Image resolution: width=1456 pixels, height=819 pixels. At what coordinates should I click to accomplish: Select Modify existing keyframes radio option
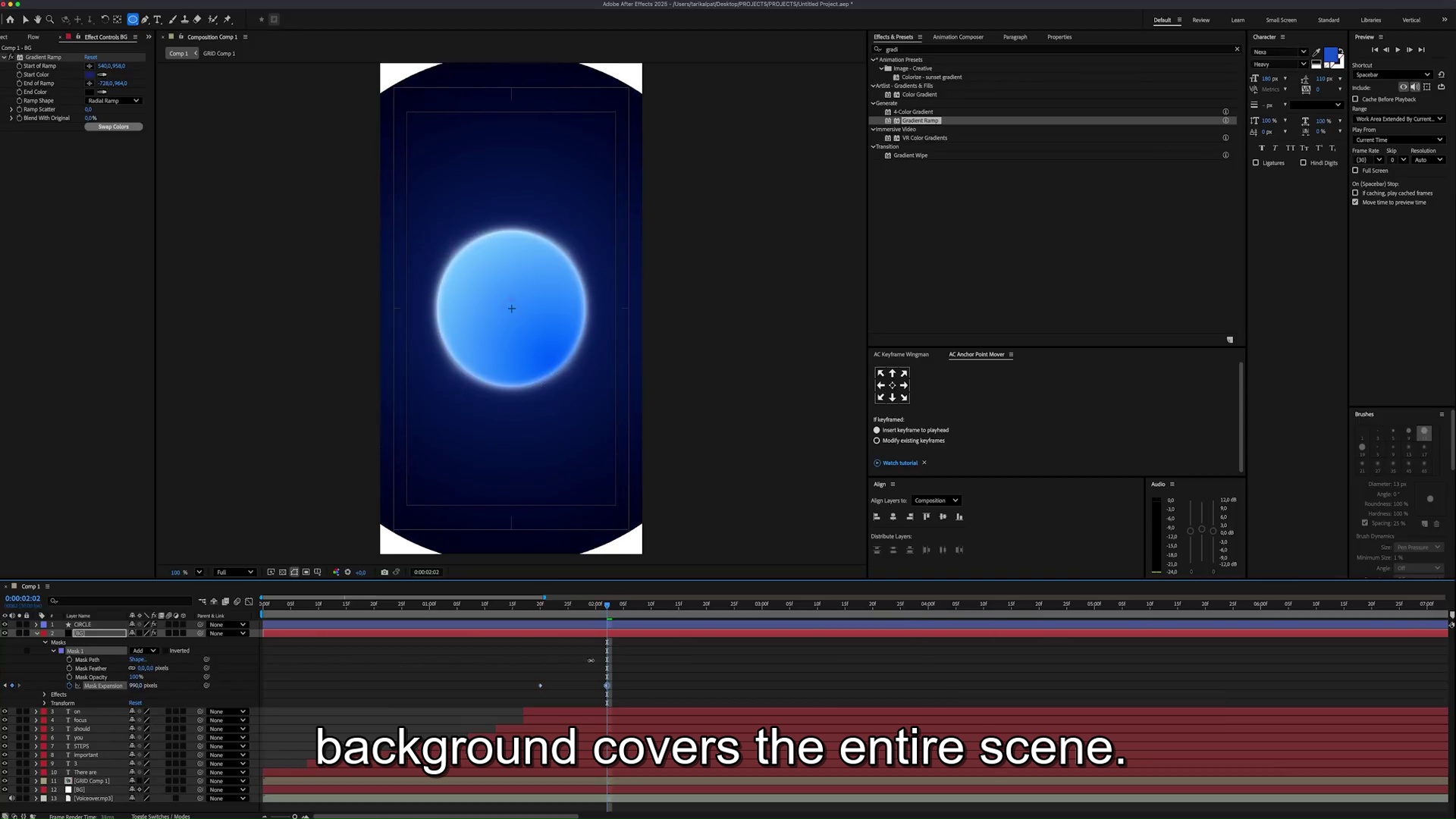pyautogui.click(x=877, y=441)
